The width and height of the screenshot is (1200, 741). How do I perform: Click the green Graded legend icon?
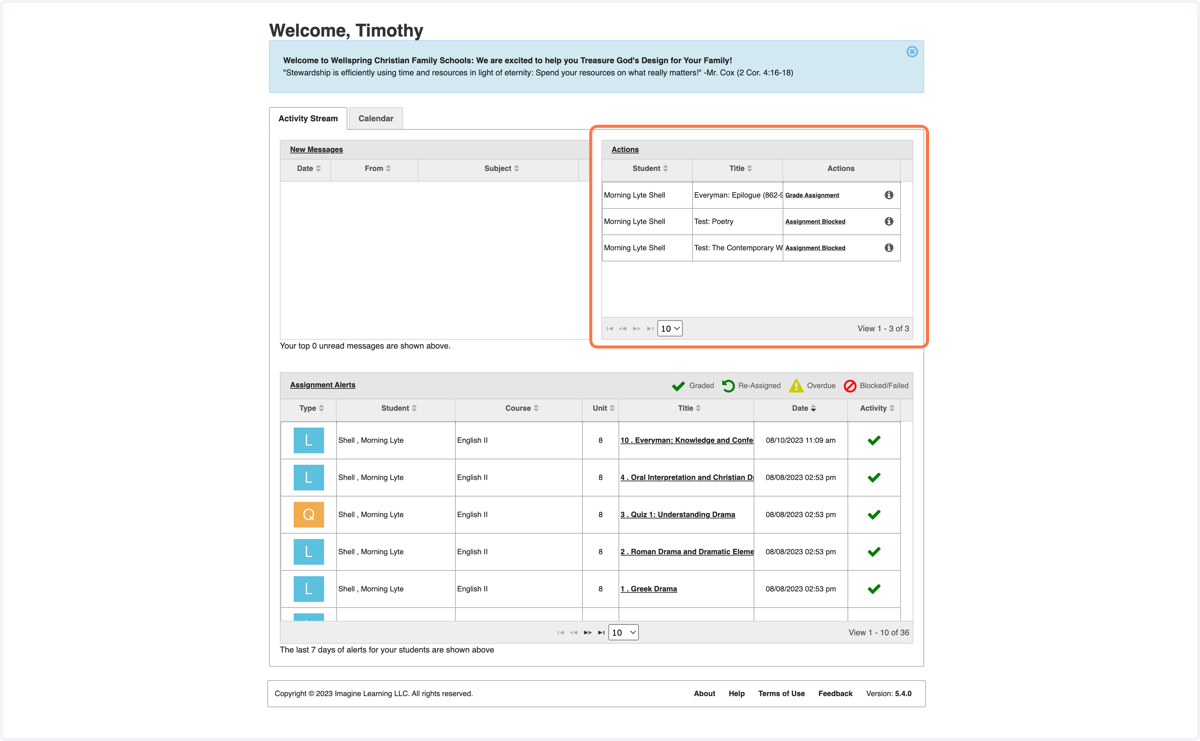click(x=678, y=386)
